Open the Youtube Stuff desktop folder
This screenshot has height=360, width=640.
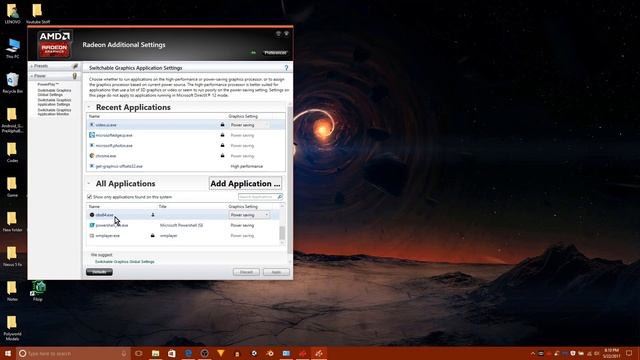(x=38, y=13)
